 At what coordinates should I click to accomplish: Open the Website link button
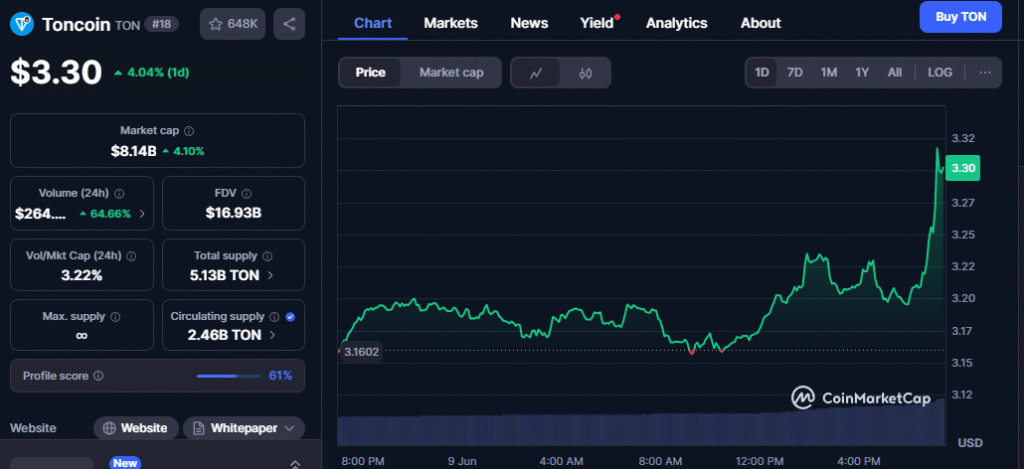click(136, 429)
